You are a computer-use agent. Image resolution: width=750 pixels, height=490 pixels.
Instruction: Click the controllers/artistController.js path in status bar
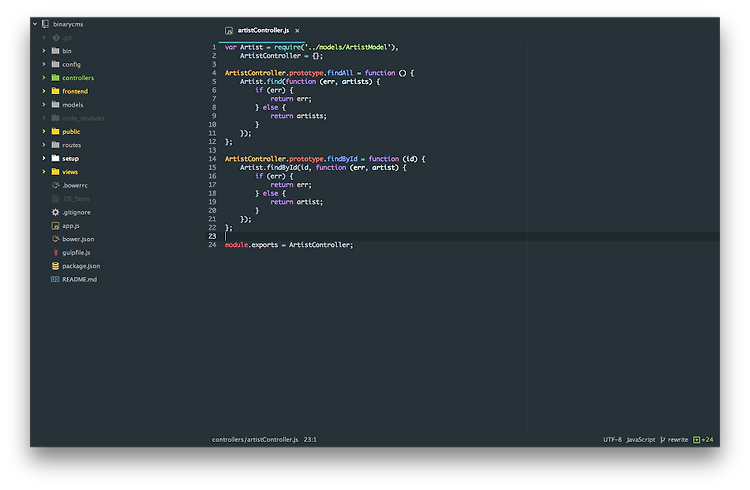tap(255, 439)
